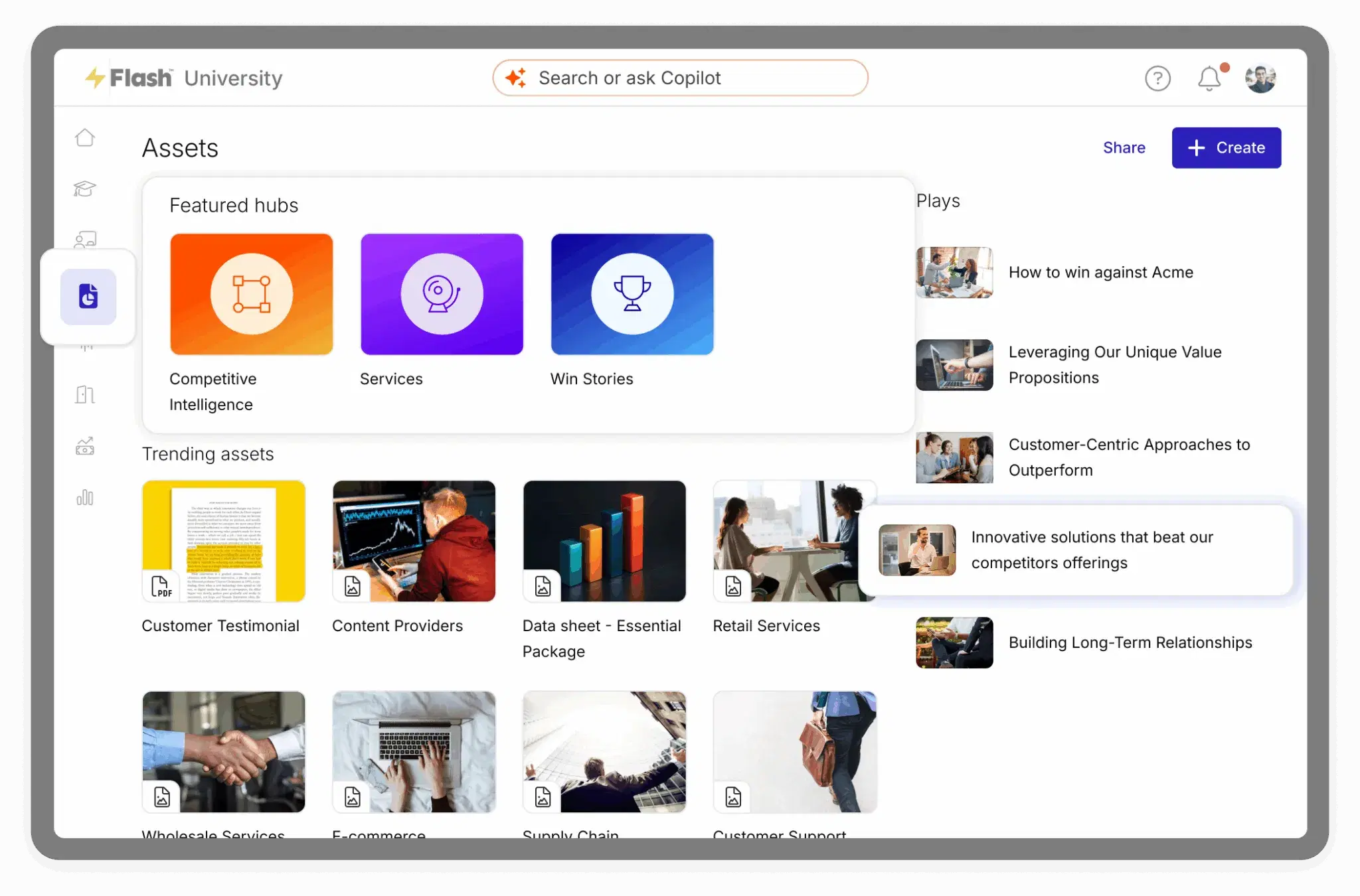Navigate home using the sidebar home icon

85,137
